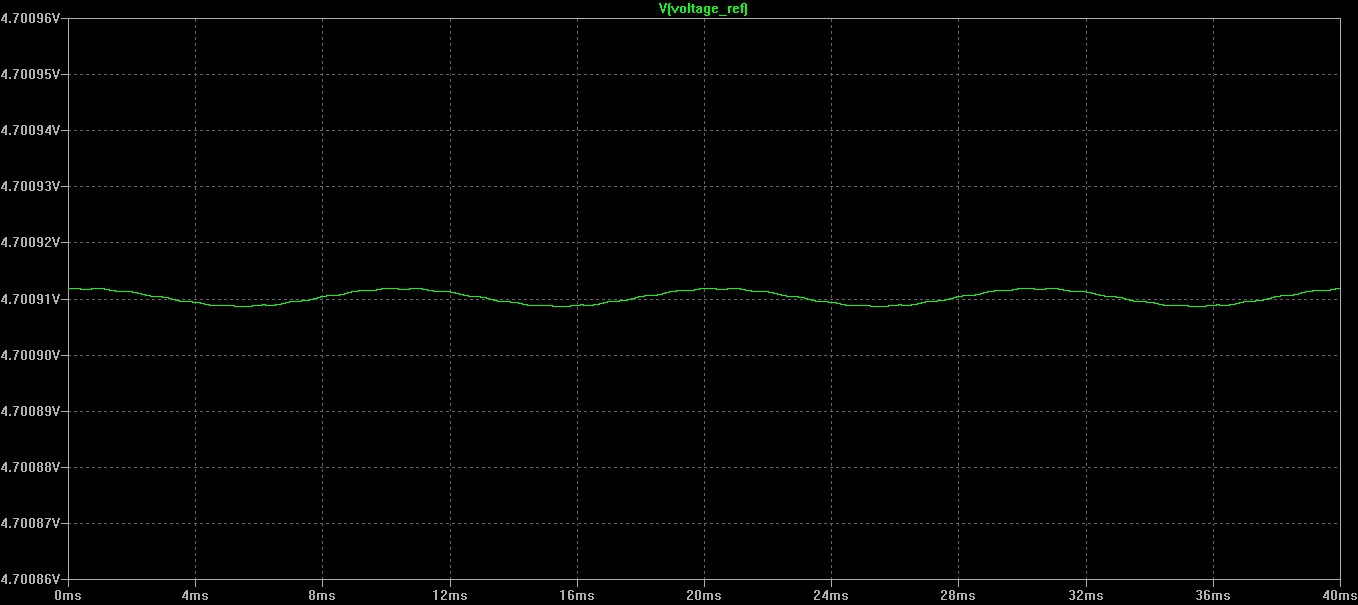
Task: Click the 4.70090V vertical axis label
Action: coord(30,355)
